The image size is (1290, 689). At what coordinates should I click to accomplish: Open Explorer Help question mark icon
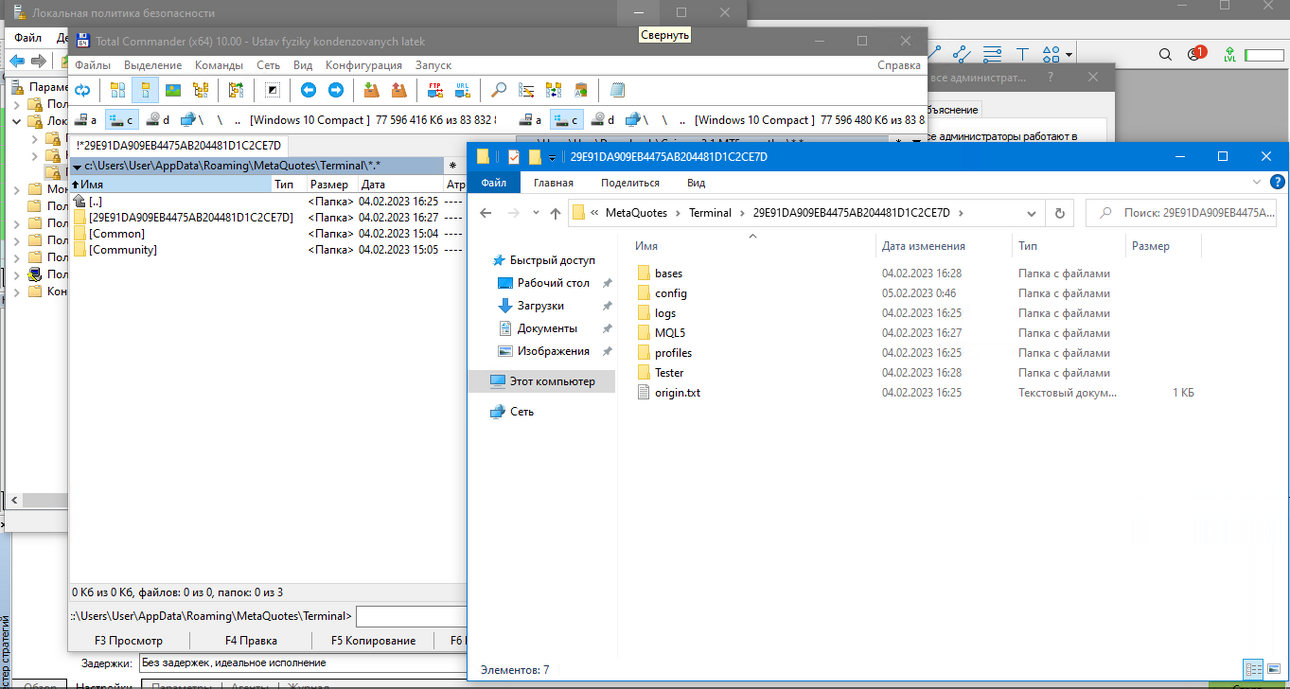[1277, 182]
